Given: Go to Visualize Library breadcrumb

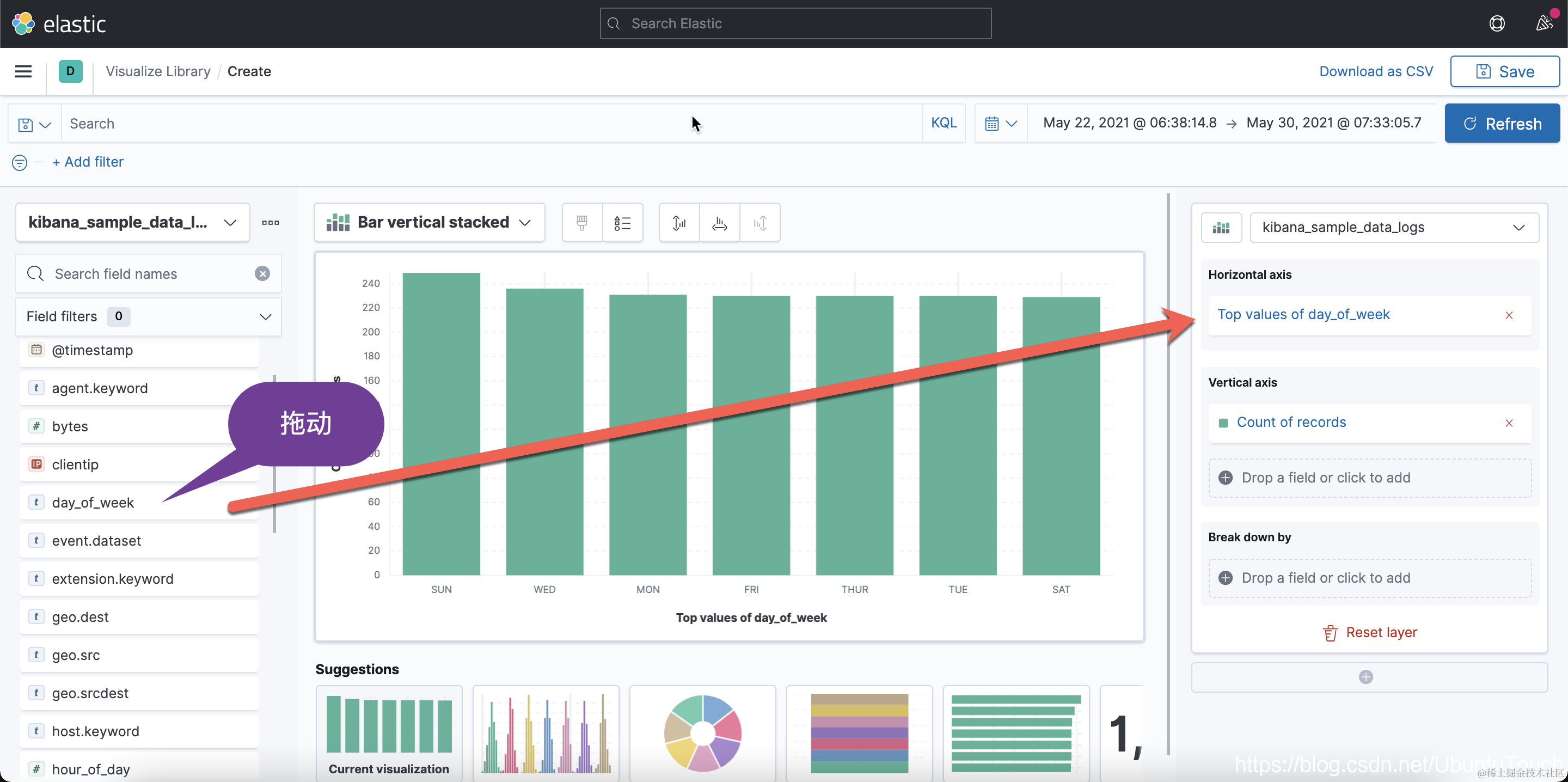Looking at the screenshot, I should point(158,71).
